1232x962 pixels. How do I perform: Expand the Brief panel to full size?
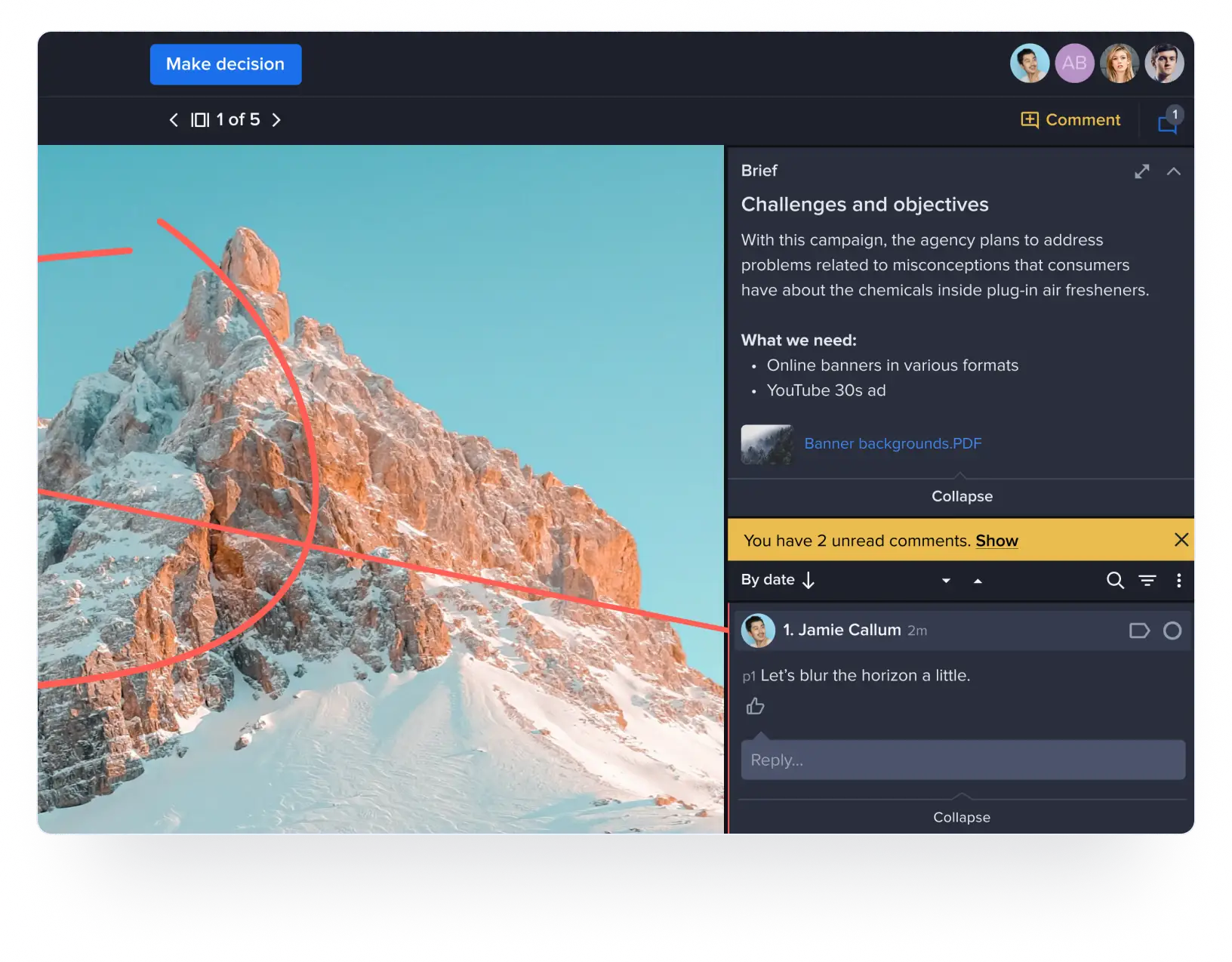point(1141,171)
